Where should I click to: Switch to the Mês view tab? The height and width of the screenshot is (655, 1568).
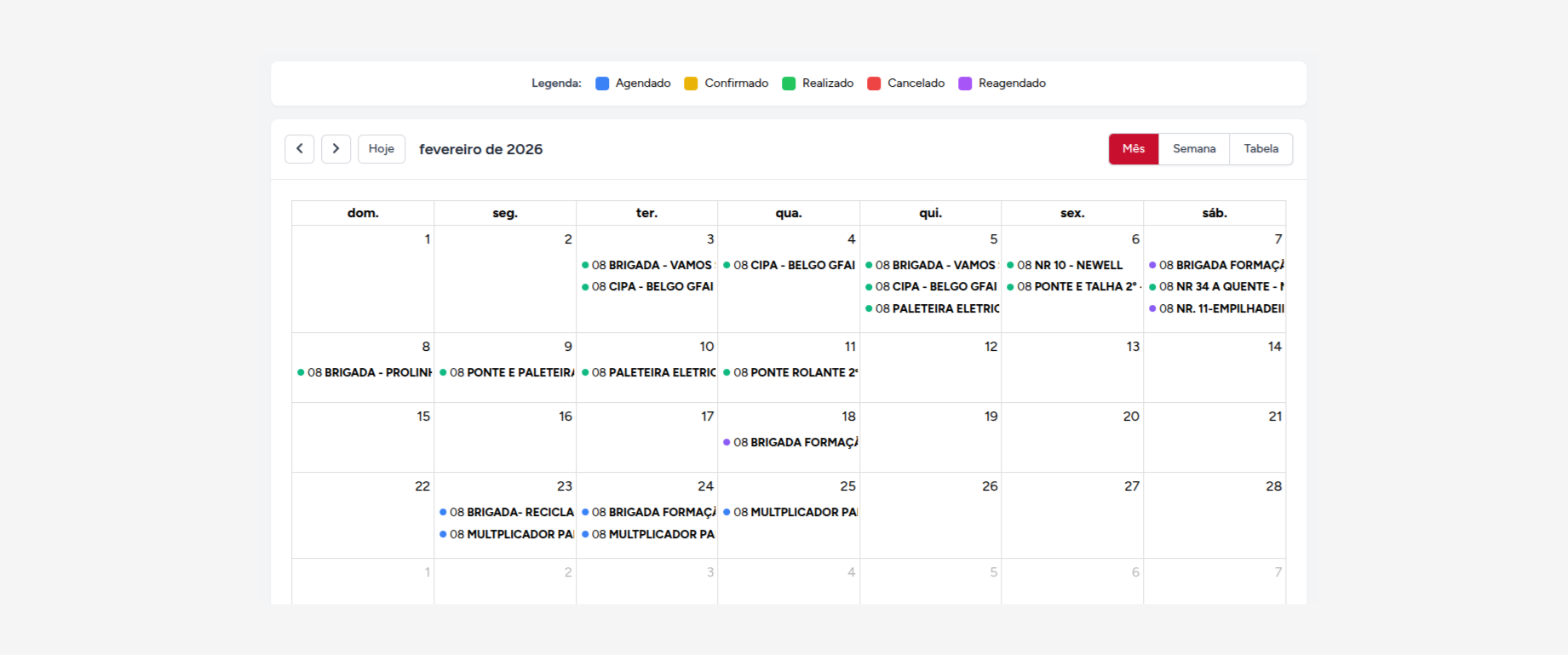coord(1134,149)
